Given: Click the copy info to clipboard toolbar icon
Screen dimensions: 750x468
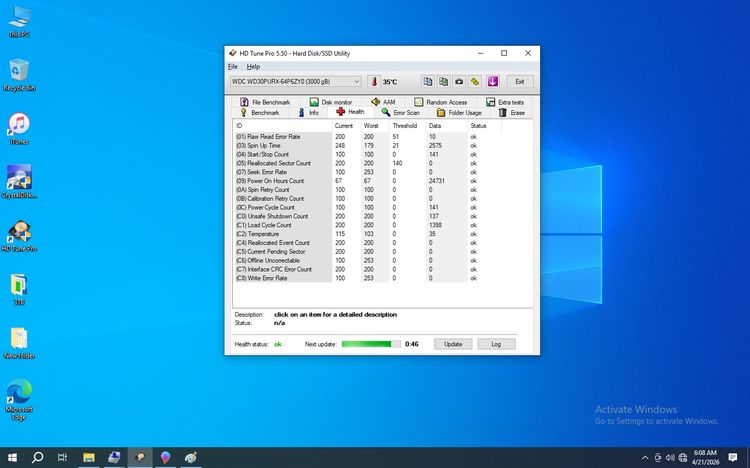Looking at the screenshot, I should 428,82.
